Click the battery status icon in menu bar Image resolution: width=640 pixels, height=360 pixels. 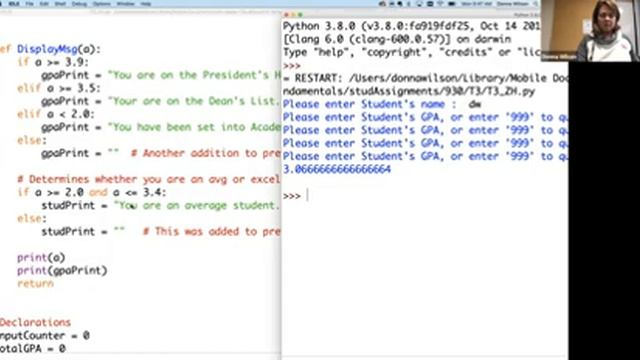[x=451, y=4]
